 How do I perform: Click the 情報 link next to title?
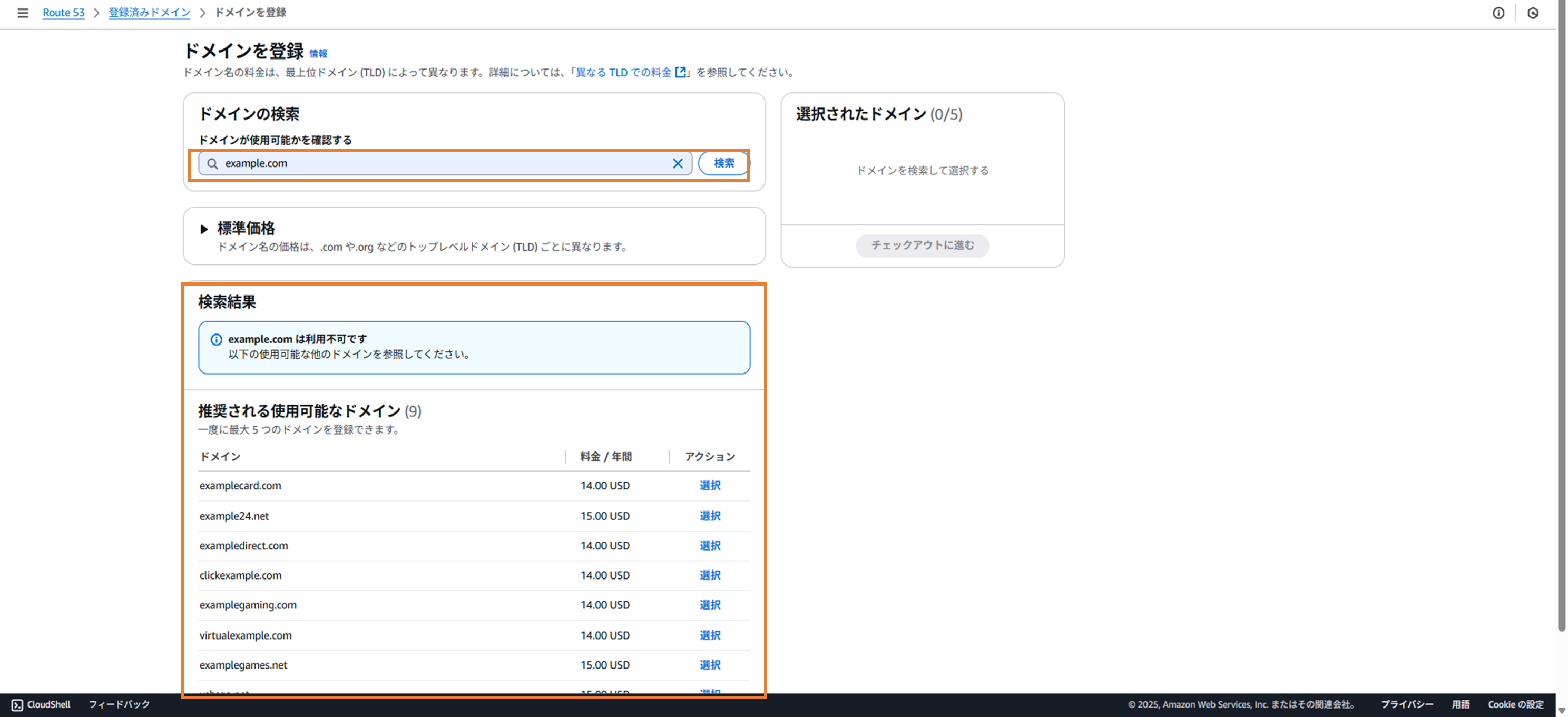coord(318,54)
